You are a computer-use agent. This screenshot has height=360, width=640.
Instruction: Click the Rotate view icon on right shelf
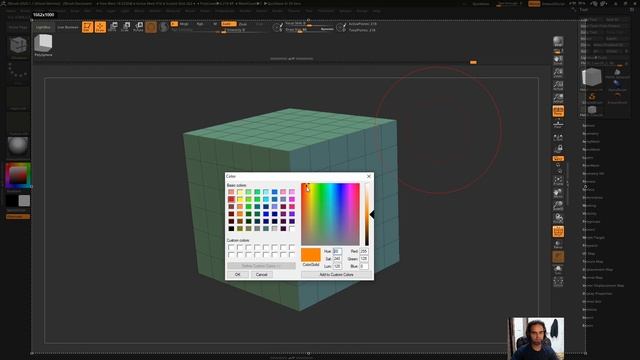tap(558, 218)
